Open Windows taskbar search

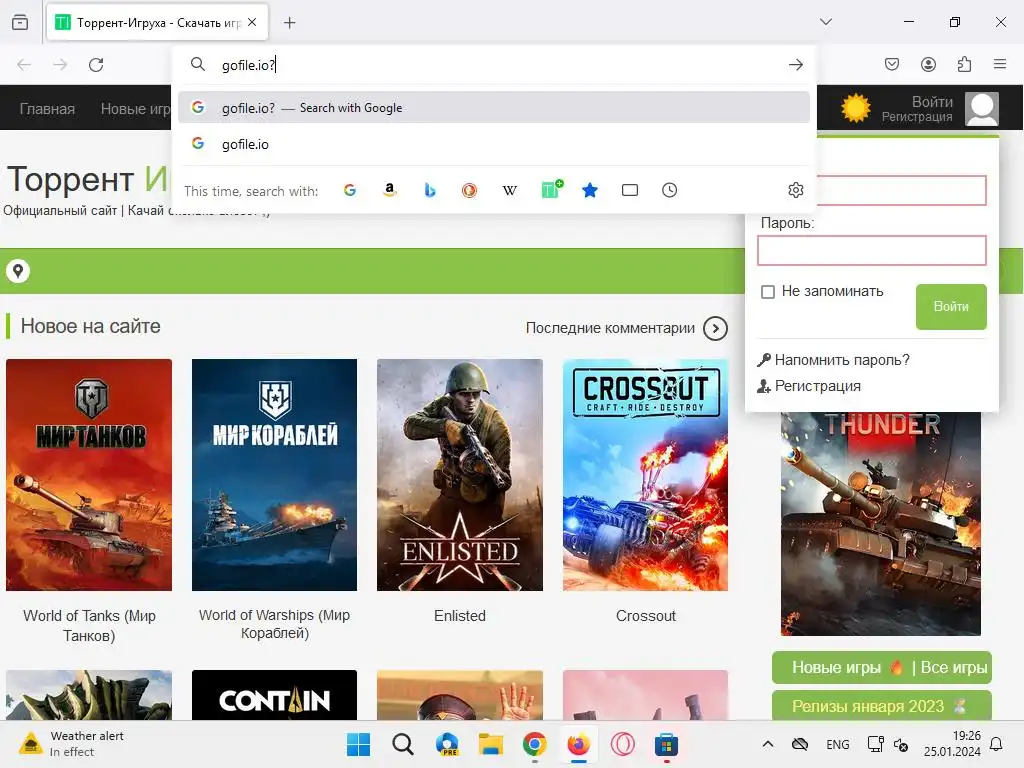pos(403,744)
